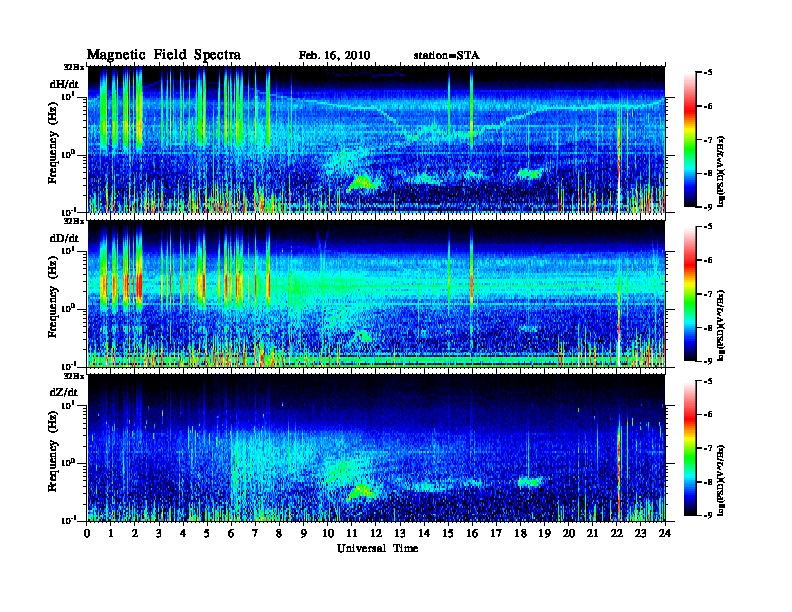Click hour 12 tick label on time axis

(376, 533)
